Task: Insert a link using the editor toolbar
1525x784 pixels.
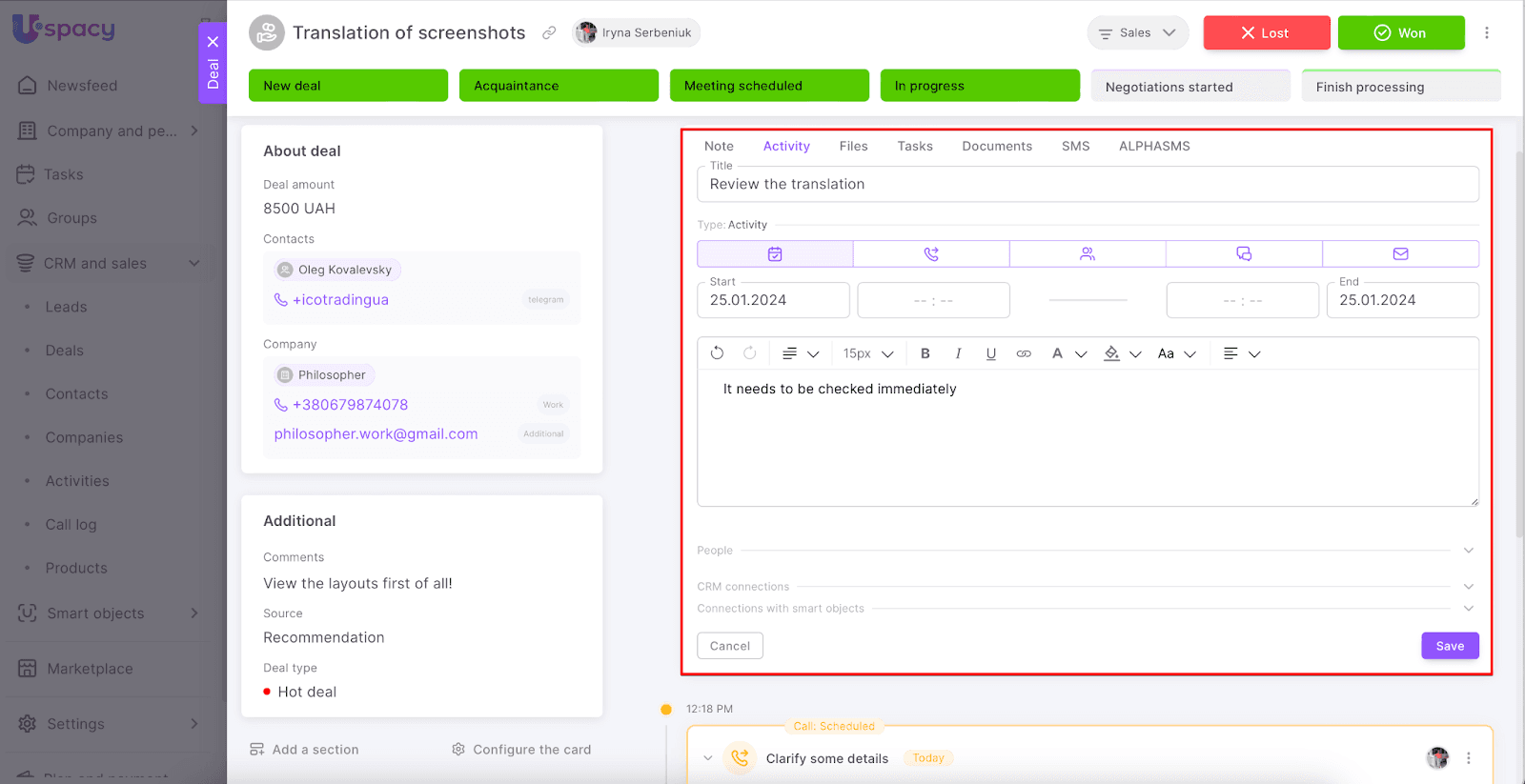Action: click(1024, 353)
